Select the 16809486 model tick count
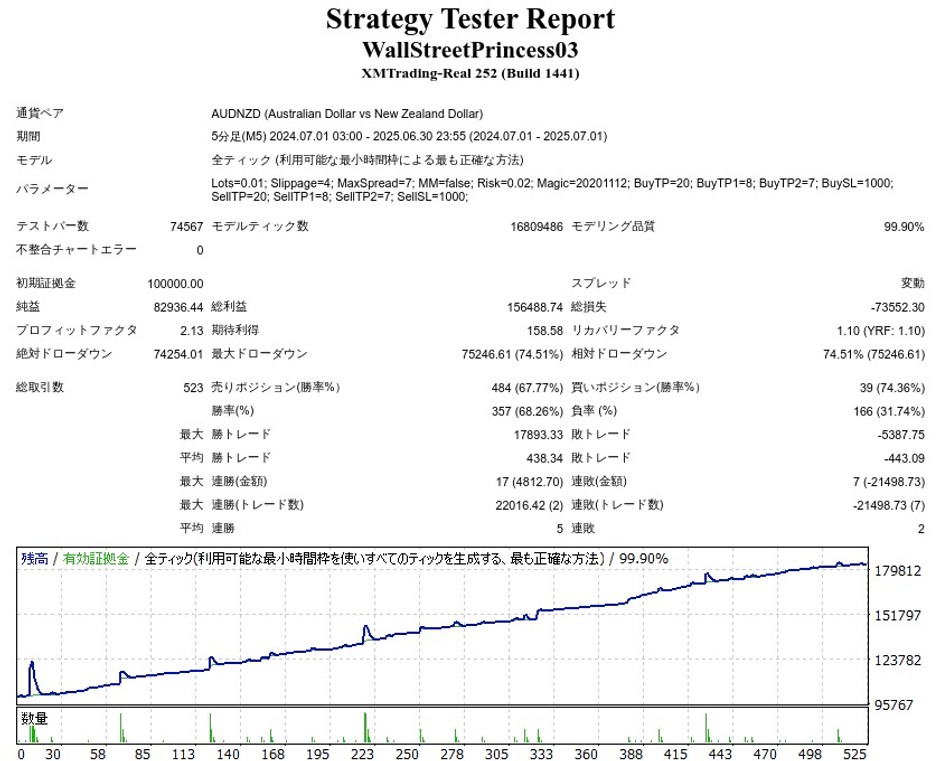Viewport: 940px width, 761px height. [537, 227]
